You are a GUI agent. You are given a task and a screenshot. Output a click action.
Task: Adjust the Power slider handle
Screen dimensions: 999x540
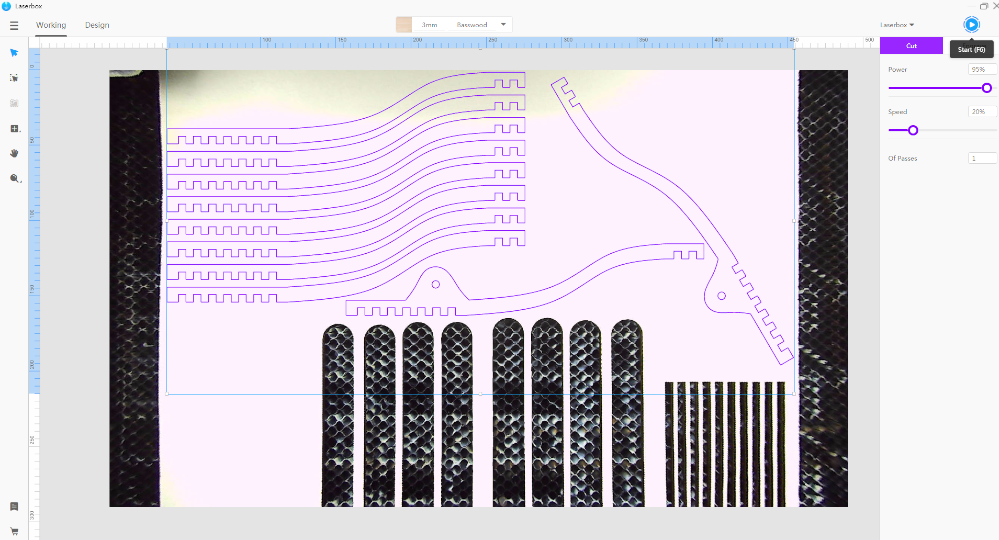point(986,88)
